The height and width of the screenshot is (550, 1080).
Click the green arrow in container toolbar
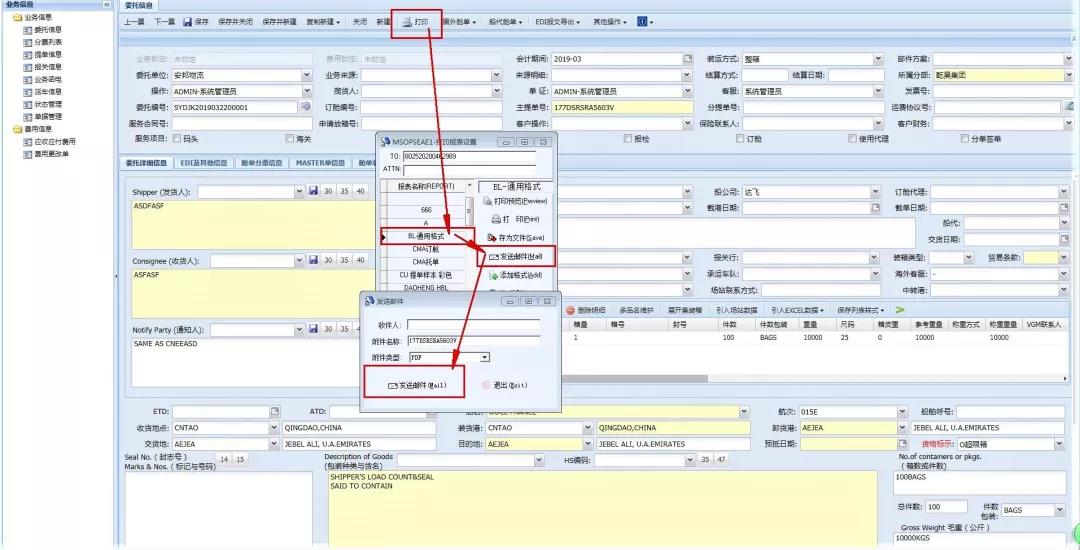tap(899, 310)
